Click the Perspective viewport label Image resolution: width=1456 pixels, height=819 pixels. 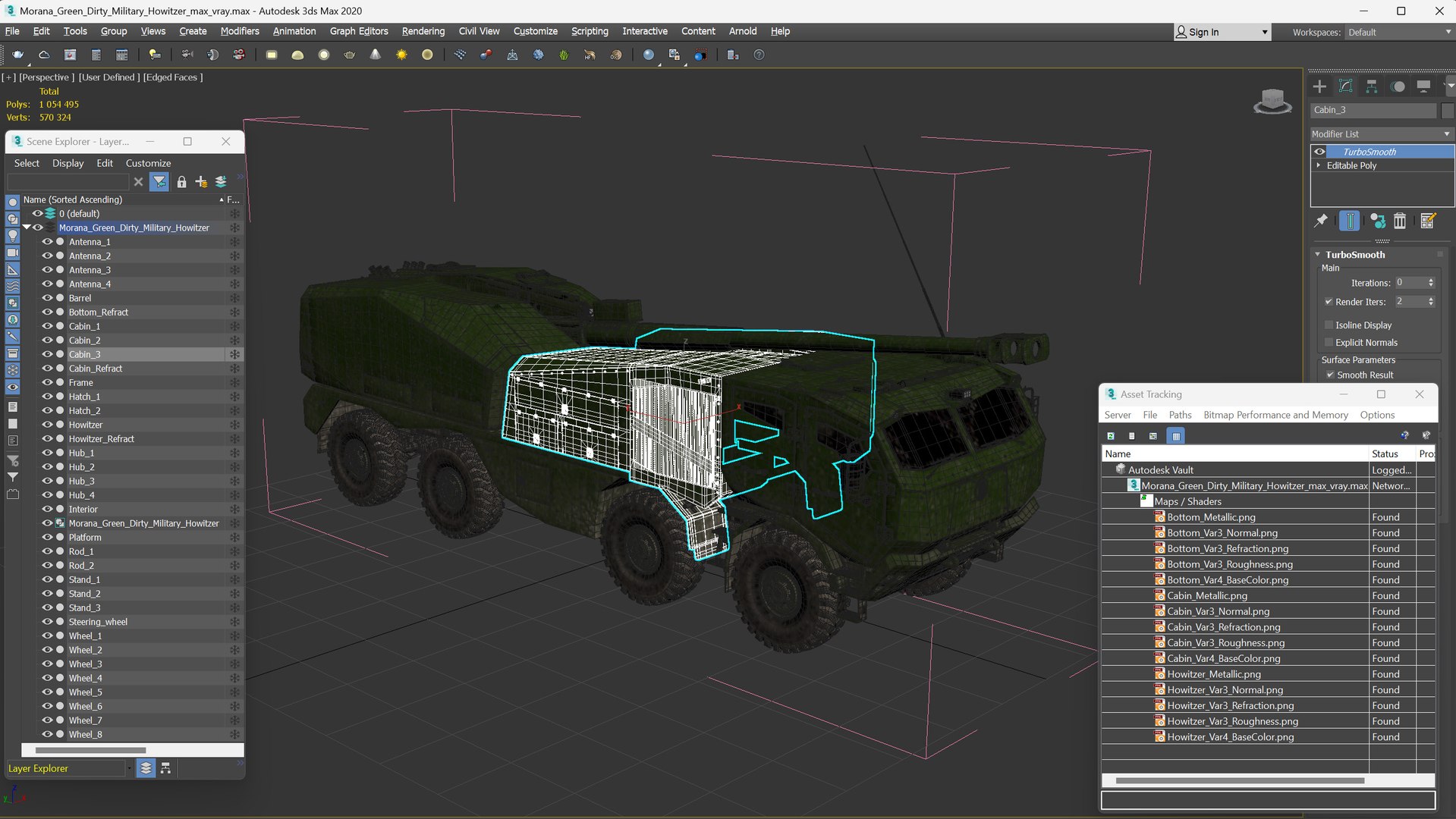pos(46,77)
